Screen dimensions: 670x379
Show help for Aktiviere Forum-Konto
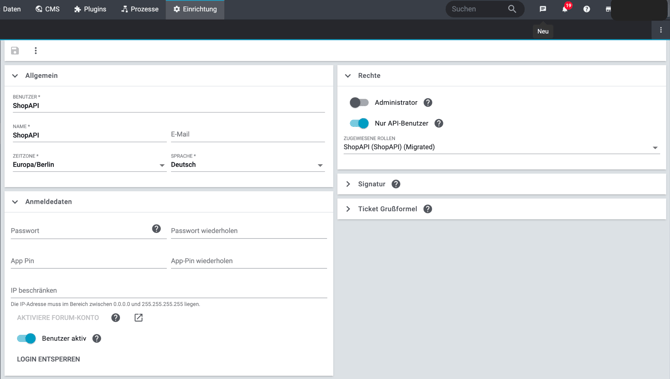pyautogui.click(x=115, y=318)
